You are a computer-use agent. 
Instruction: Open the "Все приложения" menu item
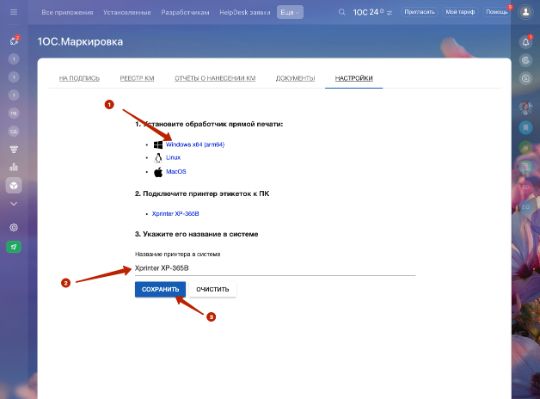[67, 12]
